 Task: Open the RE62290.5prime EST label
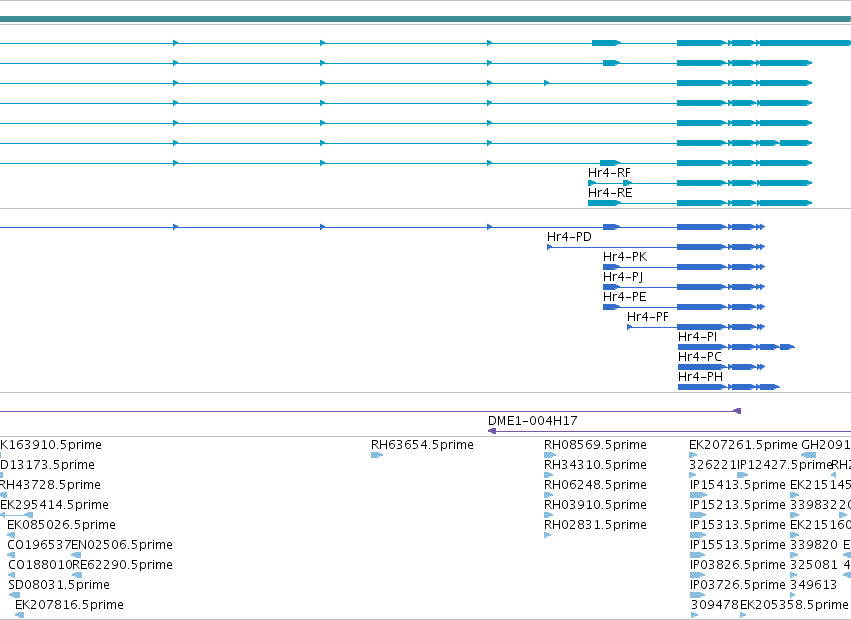(x=122, y=565)
